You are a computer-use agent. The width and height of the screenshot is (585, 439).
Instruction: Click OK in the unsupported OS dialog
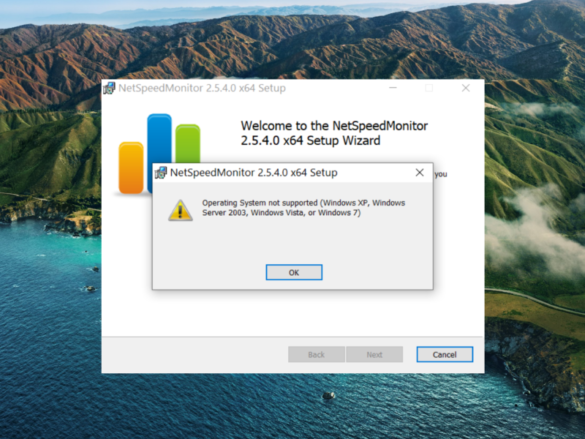[x=294, y=272]
